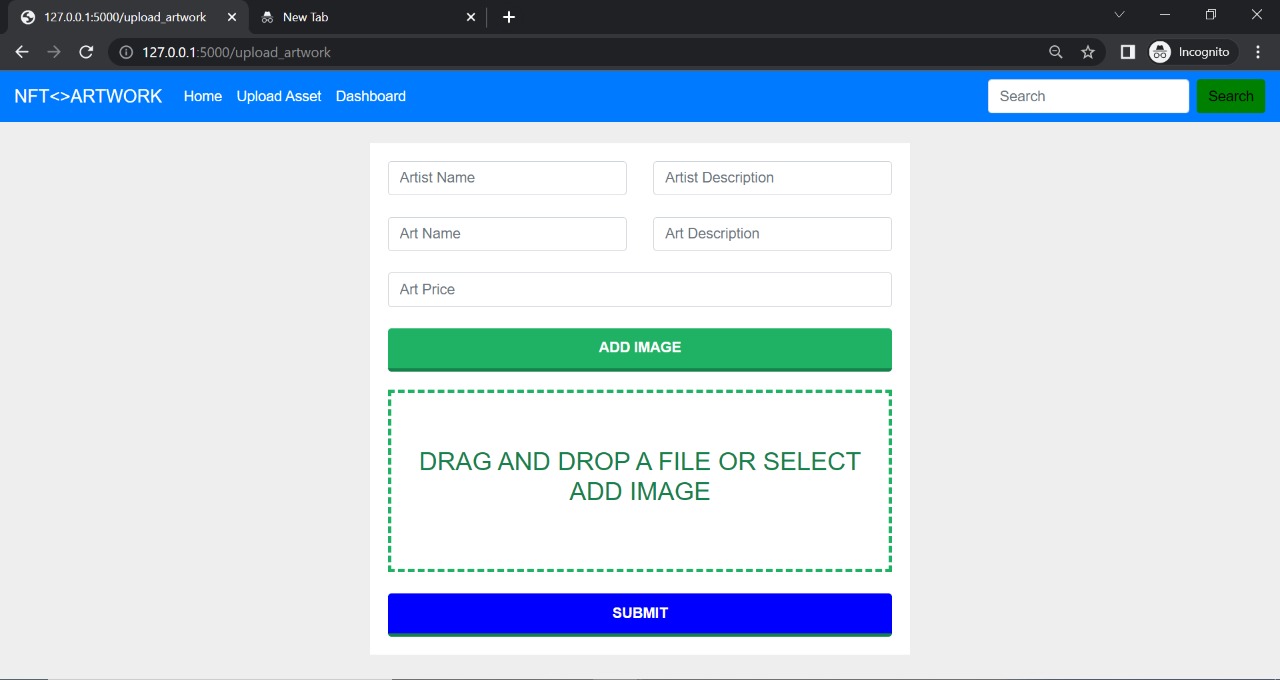Open Chrome's three-dot menu
The height and width of the screenshot is (680, 1280).
1258,52
